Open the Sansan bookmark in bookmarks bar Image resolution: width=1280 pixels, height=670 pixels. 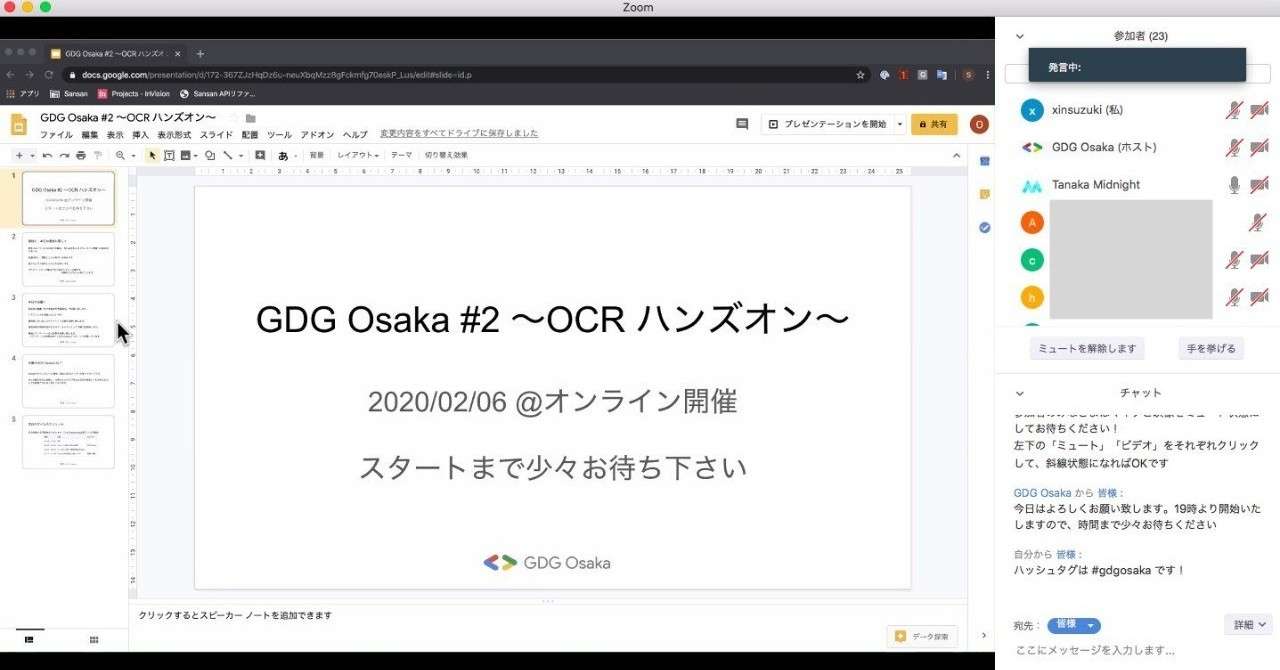click(69, 94)
